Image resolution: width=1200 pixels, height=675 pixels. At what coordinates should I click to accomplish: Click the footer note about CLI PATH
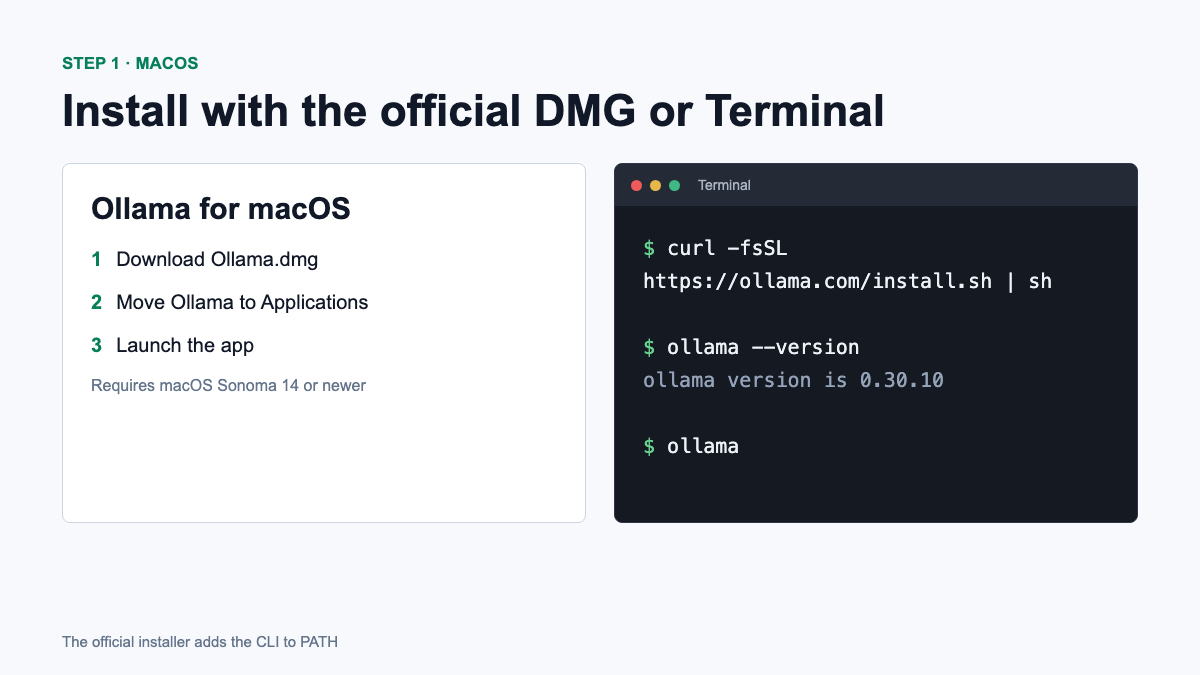(200, 642)
